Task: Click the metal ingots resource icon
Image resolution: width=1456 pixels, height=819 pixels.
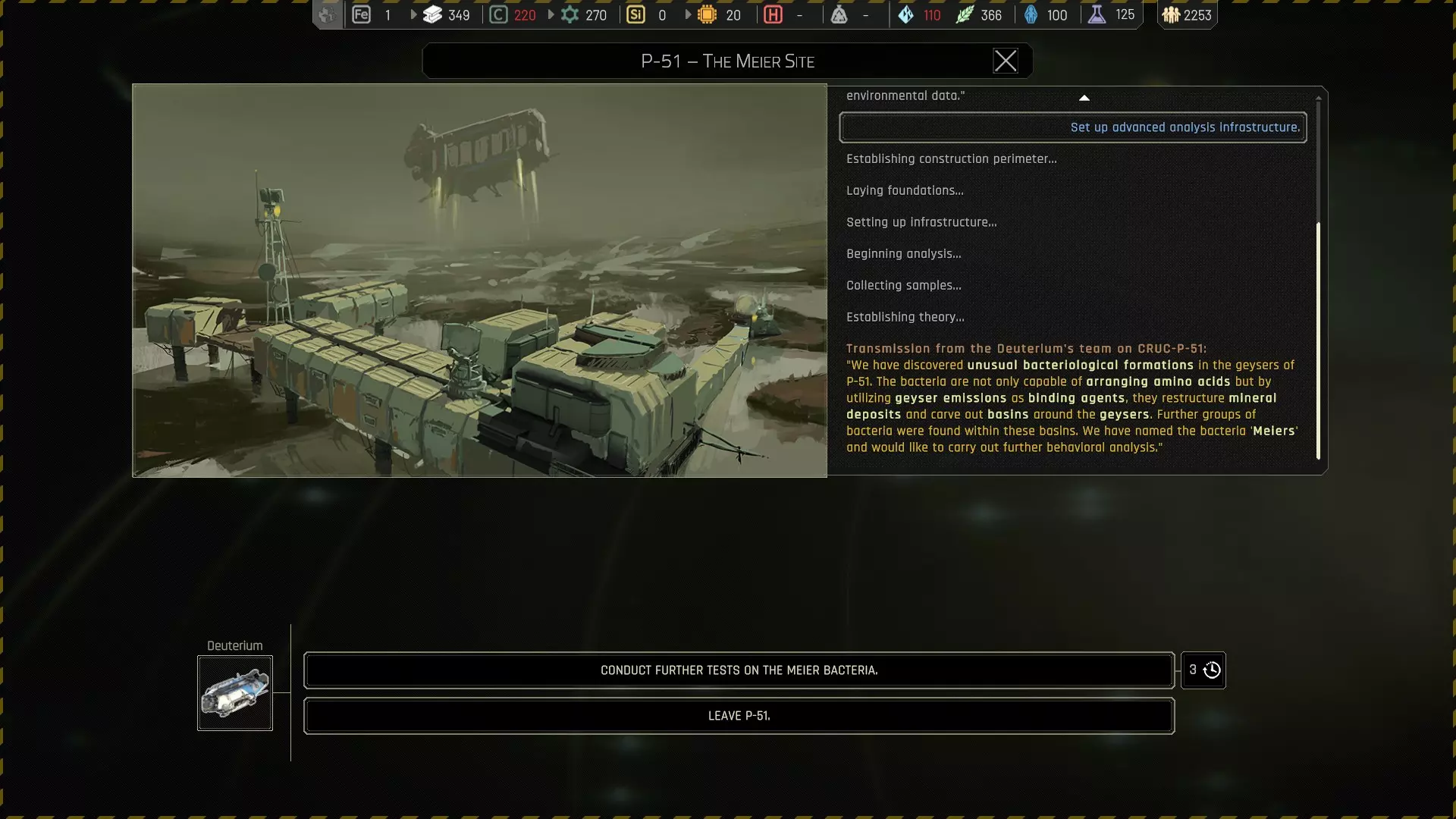Action: pos(432,14)
